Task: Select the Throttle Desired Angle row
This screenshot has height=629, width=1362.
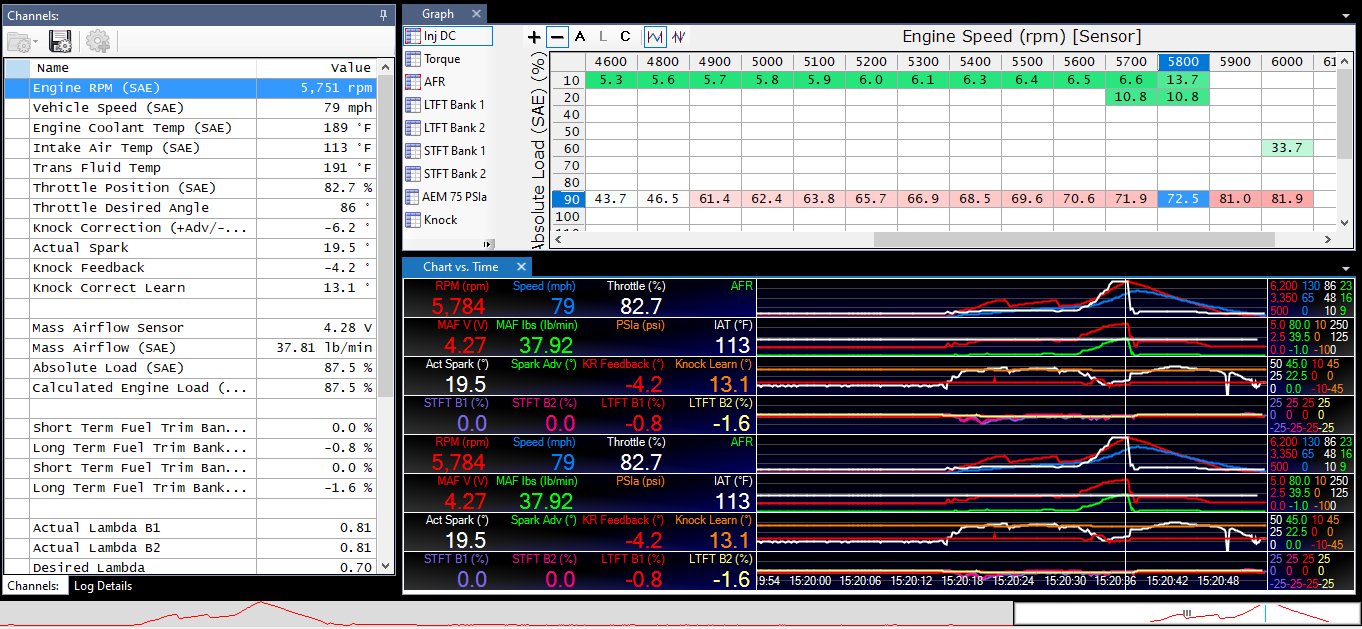Action: click(x=191, y=208)
